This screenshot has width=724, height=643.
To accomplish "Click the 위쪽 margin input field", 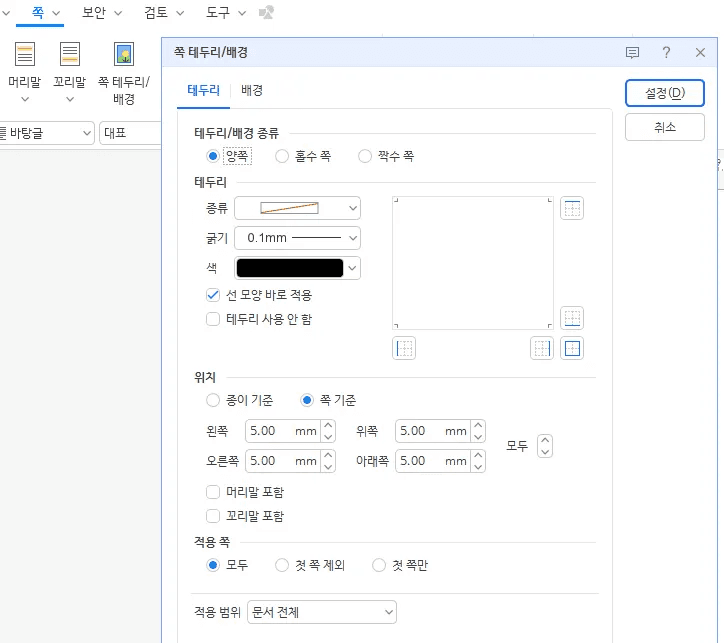I will pyautogui.click(x=433, y=431).
